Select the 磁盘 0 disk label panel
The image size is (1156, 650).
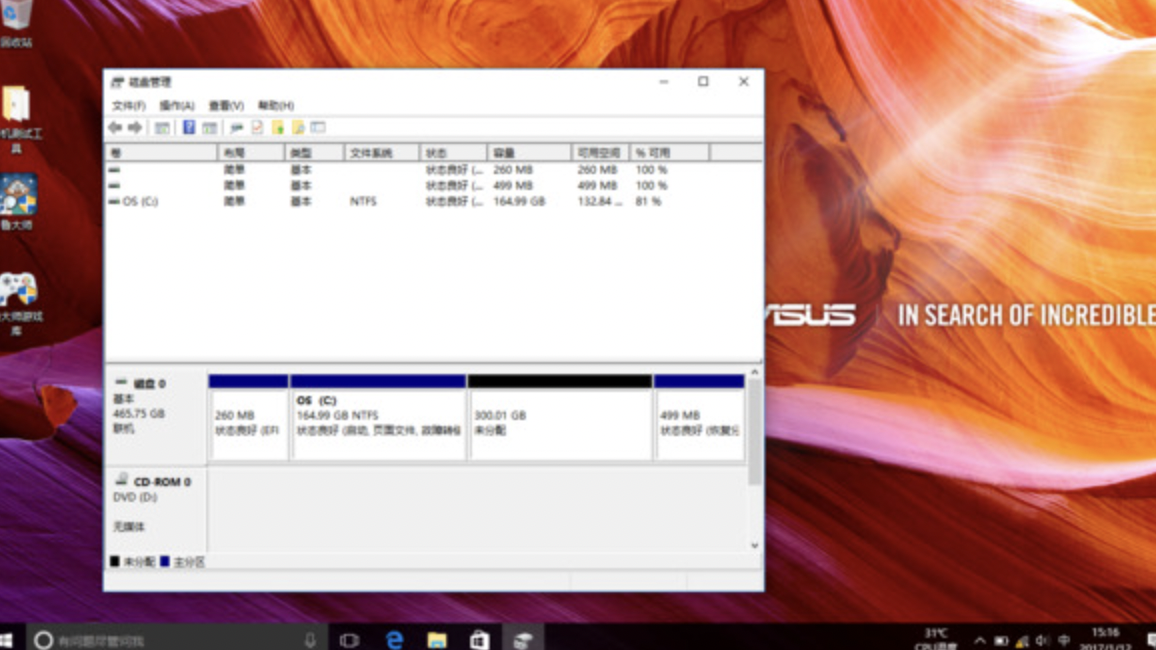tap(156, 416)
